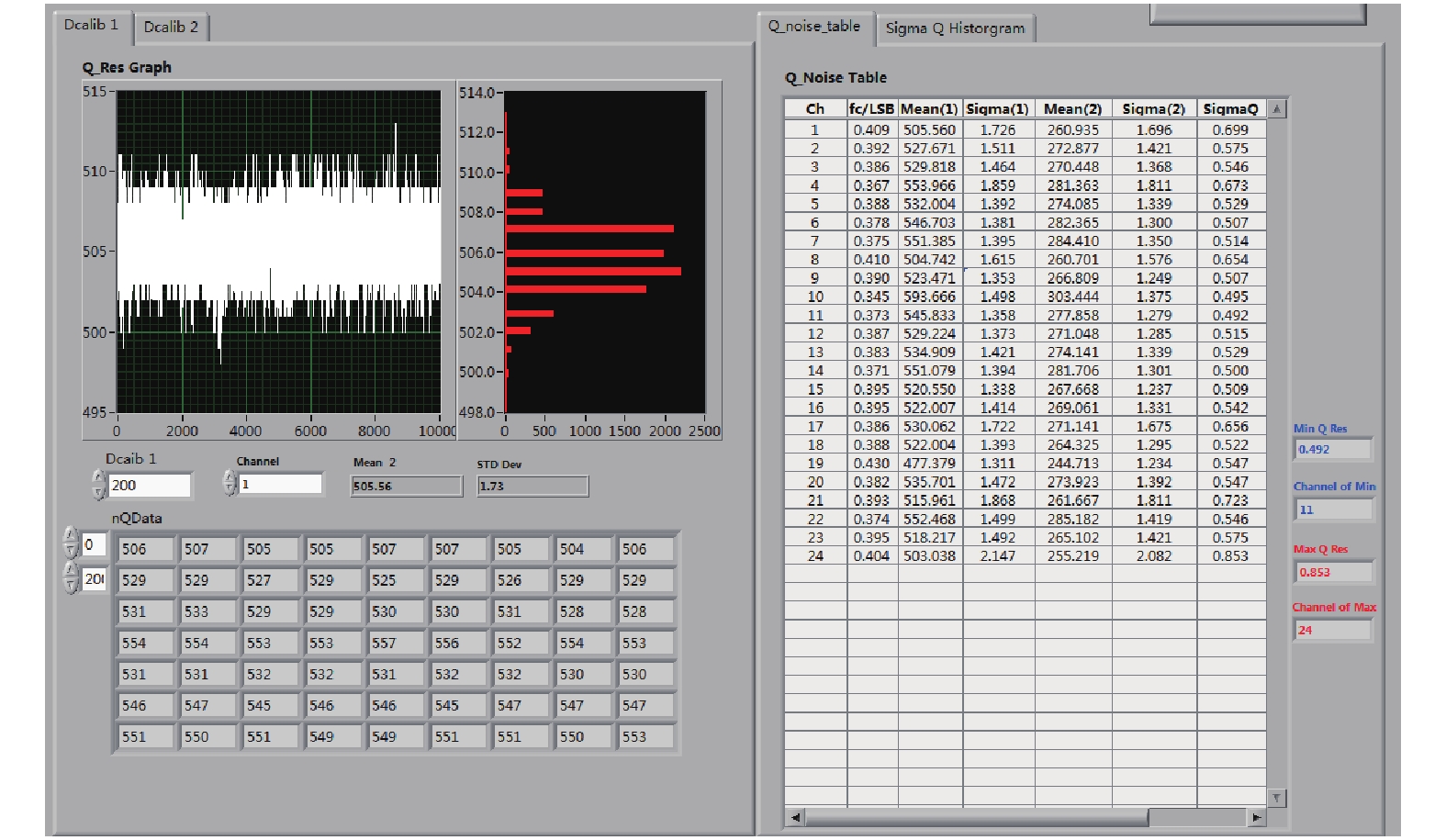Open the Dcalib 2 tab
The image size is (1446, 840).
(172, 27)
